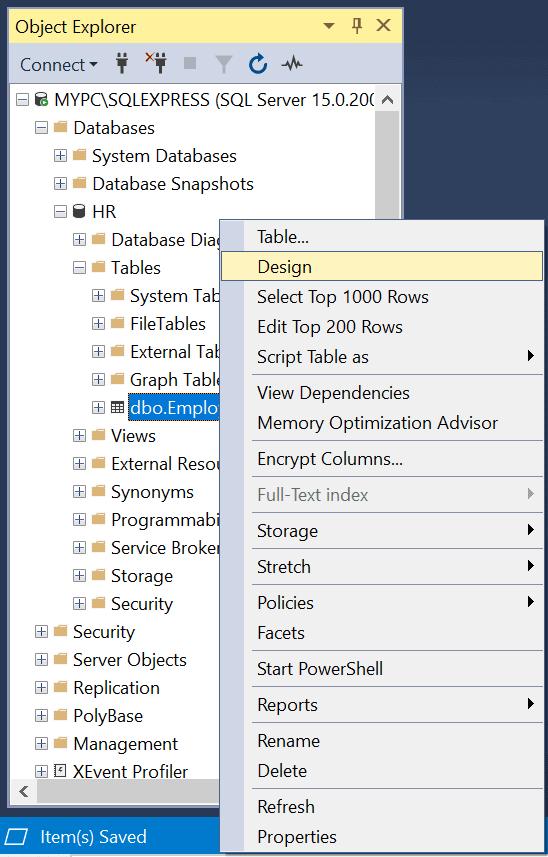548x857 pixels.
Task: Choose Design from the context menu
Action: [x=382, y=267]
